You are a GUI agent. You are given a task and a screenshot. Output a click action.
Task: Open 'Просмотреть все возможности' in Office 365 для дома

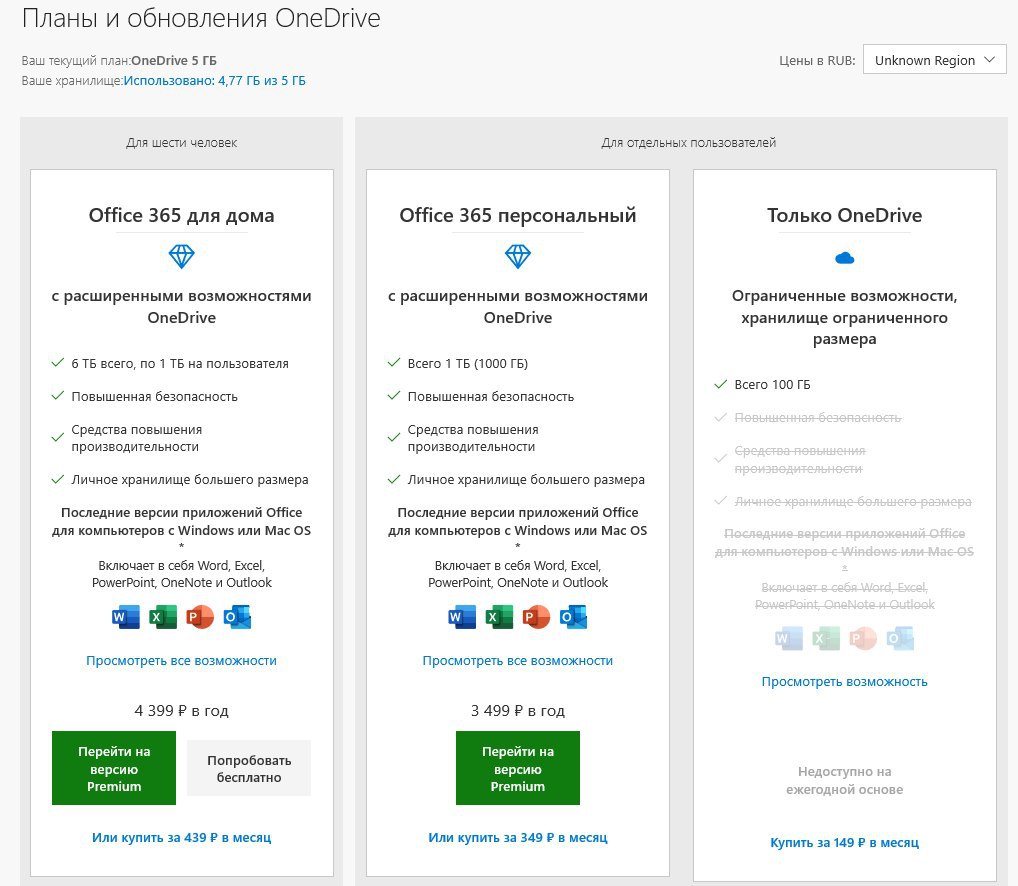tap(182, 661)
